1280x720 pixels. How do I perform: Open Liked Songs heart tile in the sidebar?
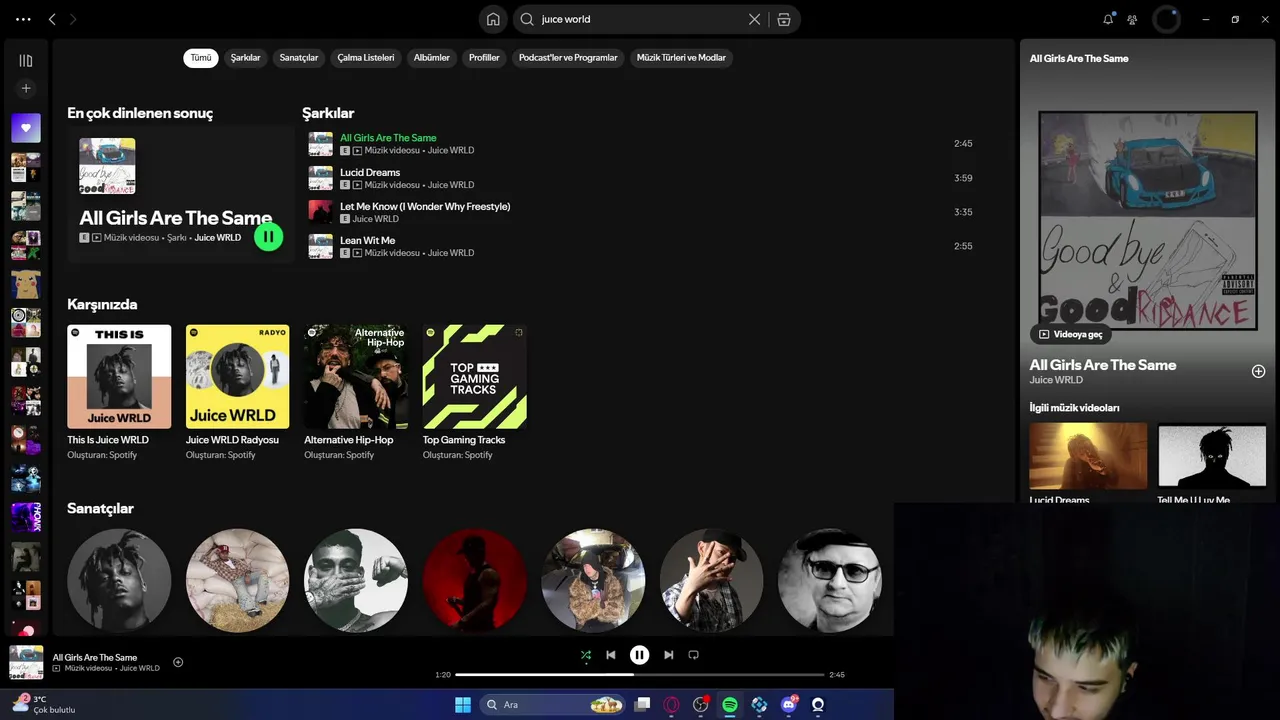[x=26, y=128]
